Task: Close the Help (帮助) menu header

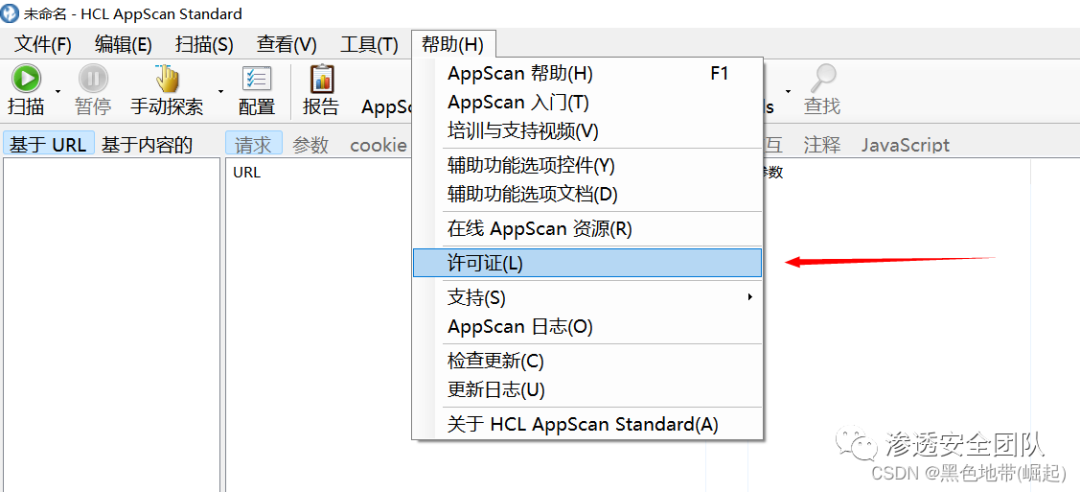Action: 453,45
